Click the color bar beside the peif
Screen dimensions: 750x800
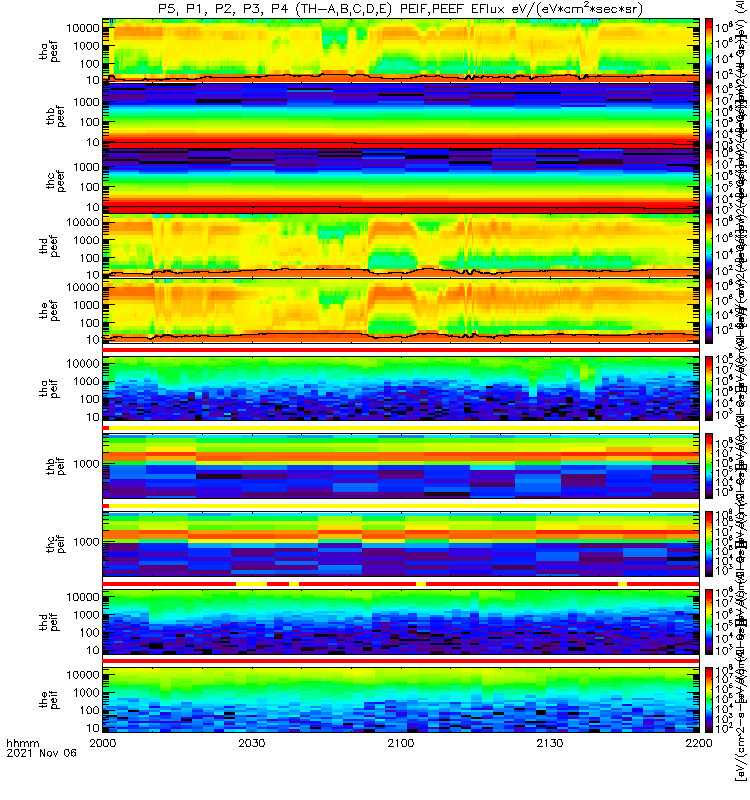pyautogui.click(x=709, y=699)
